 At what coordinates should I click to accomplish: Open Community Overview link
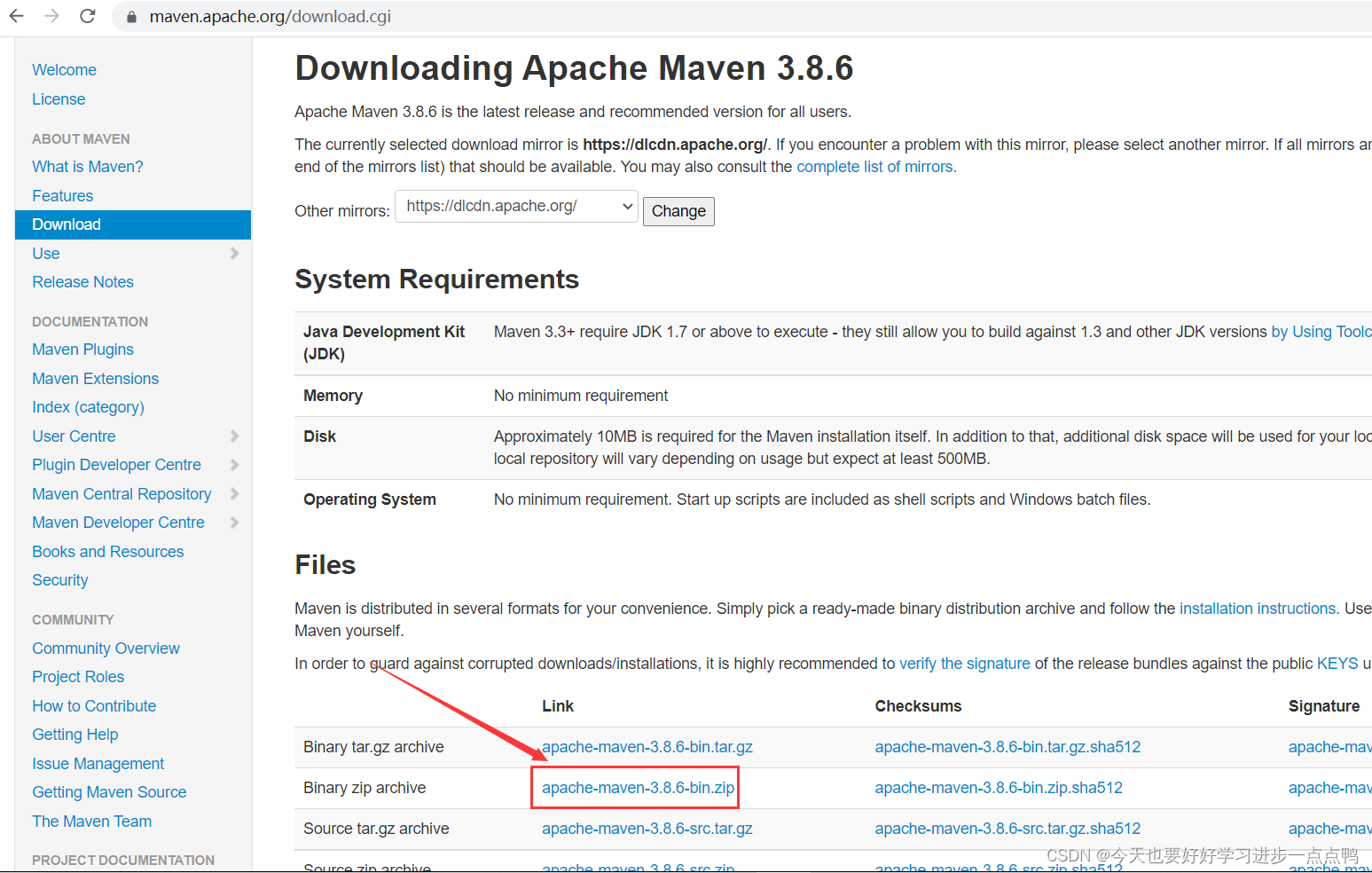[x=106, y=649]
